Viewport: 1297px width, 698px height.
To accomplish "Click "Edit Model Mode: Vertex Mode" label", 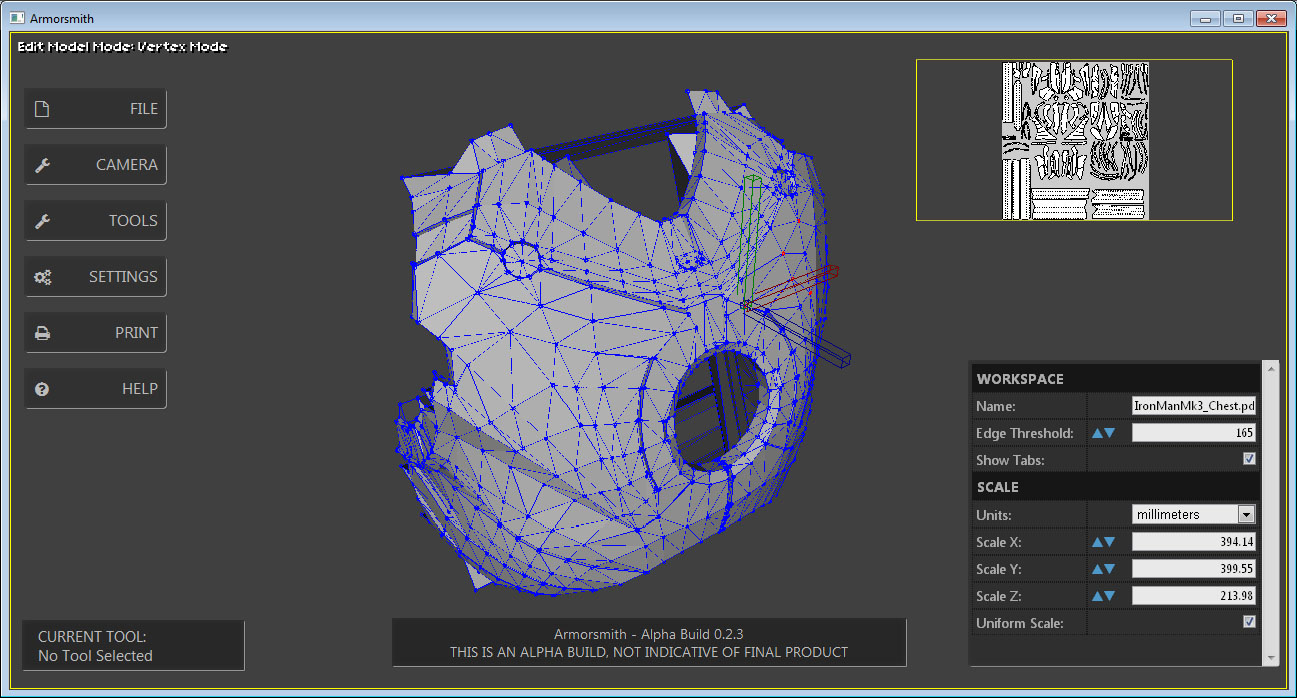I will [122, 46].
